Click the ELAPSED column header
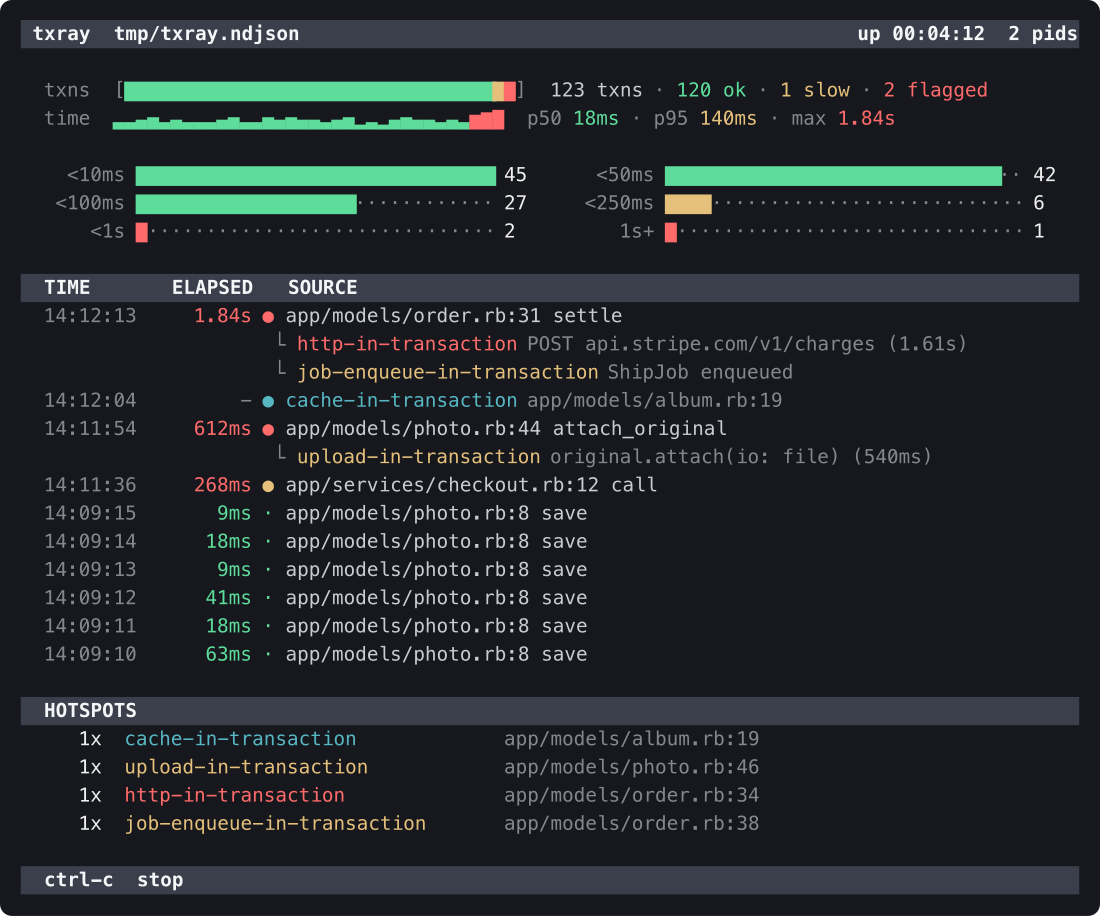The height and width of the screenshot is (916, 1100). [213, 288]
